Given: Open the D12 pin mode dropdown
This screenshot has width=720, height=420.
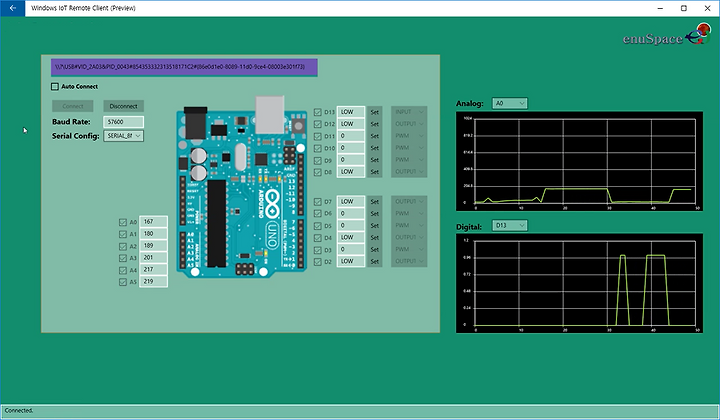Looking at the screenshot, I should (x=409, y=124).
